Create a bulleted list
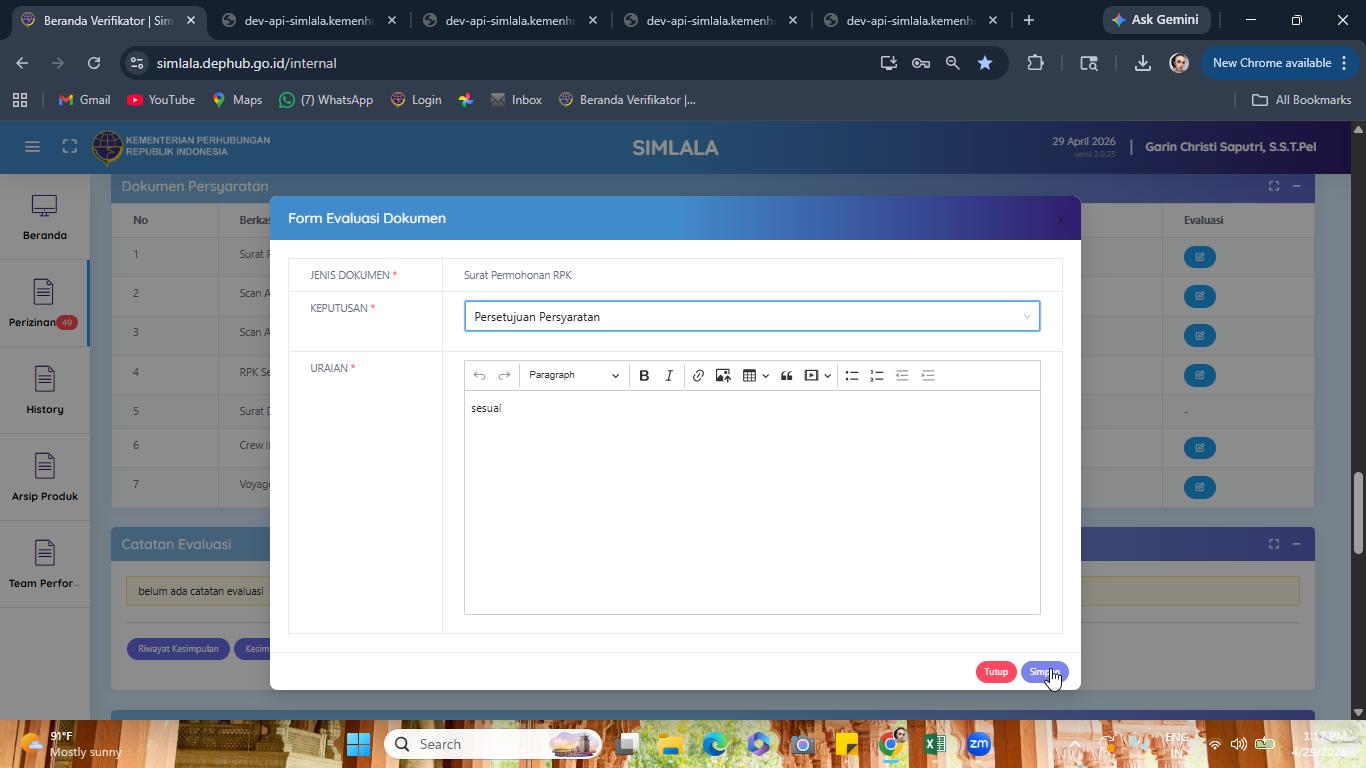This screenshot has width=1366, height=768. coord(852,375)
